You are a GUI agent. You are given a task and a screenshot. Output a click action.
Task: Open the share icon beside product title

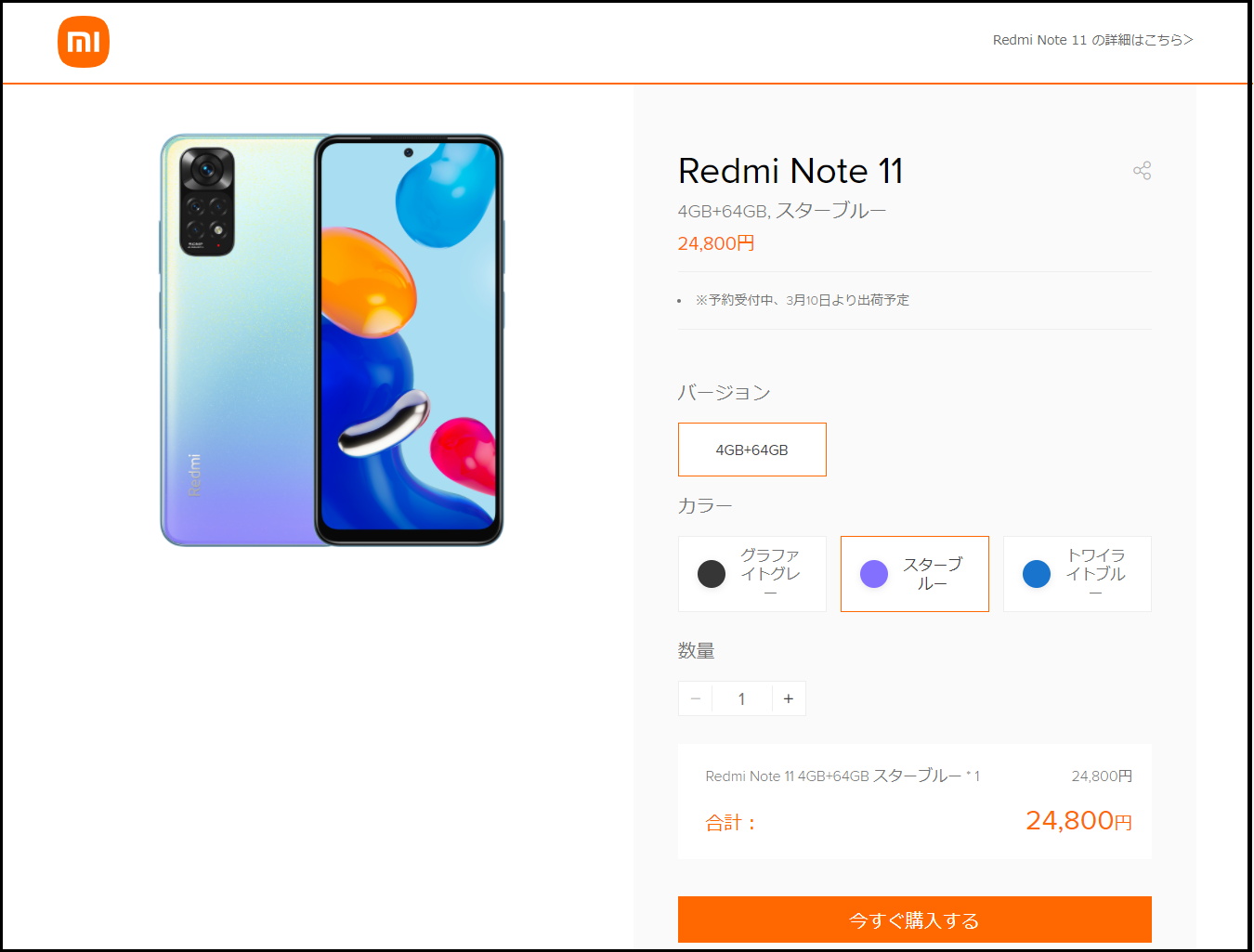point(1143,171)
